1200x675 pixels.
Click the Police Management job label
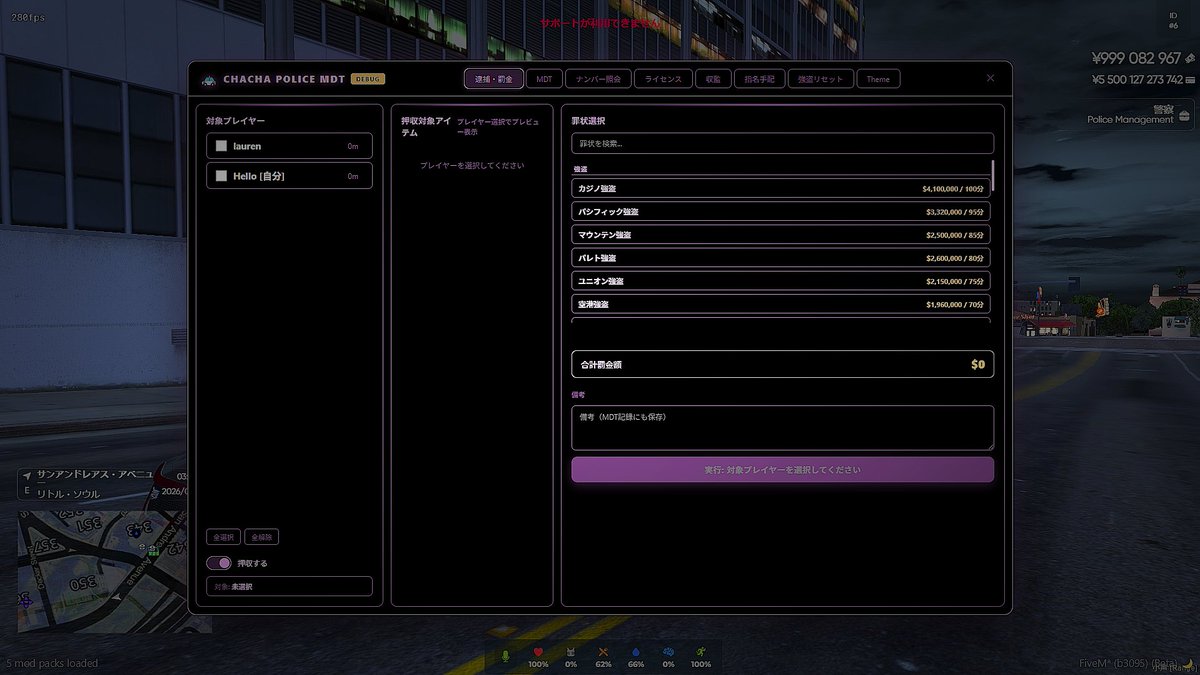click(x=1130, y=120)
